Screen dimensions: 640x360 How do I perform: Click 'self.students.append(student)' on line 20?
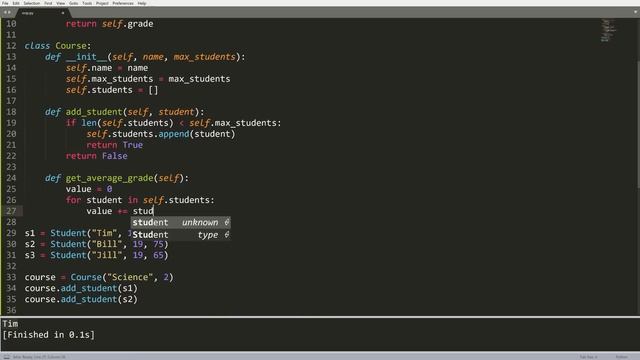[161, 134]
